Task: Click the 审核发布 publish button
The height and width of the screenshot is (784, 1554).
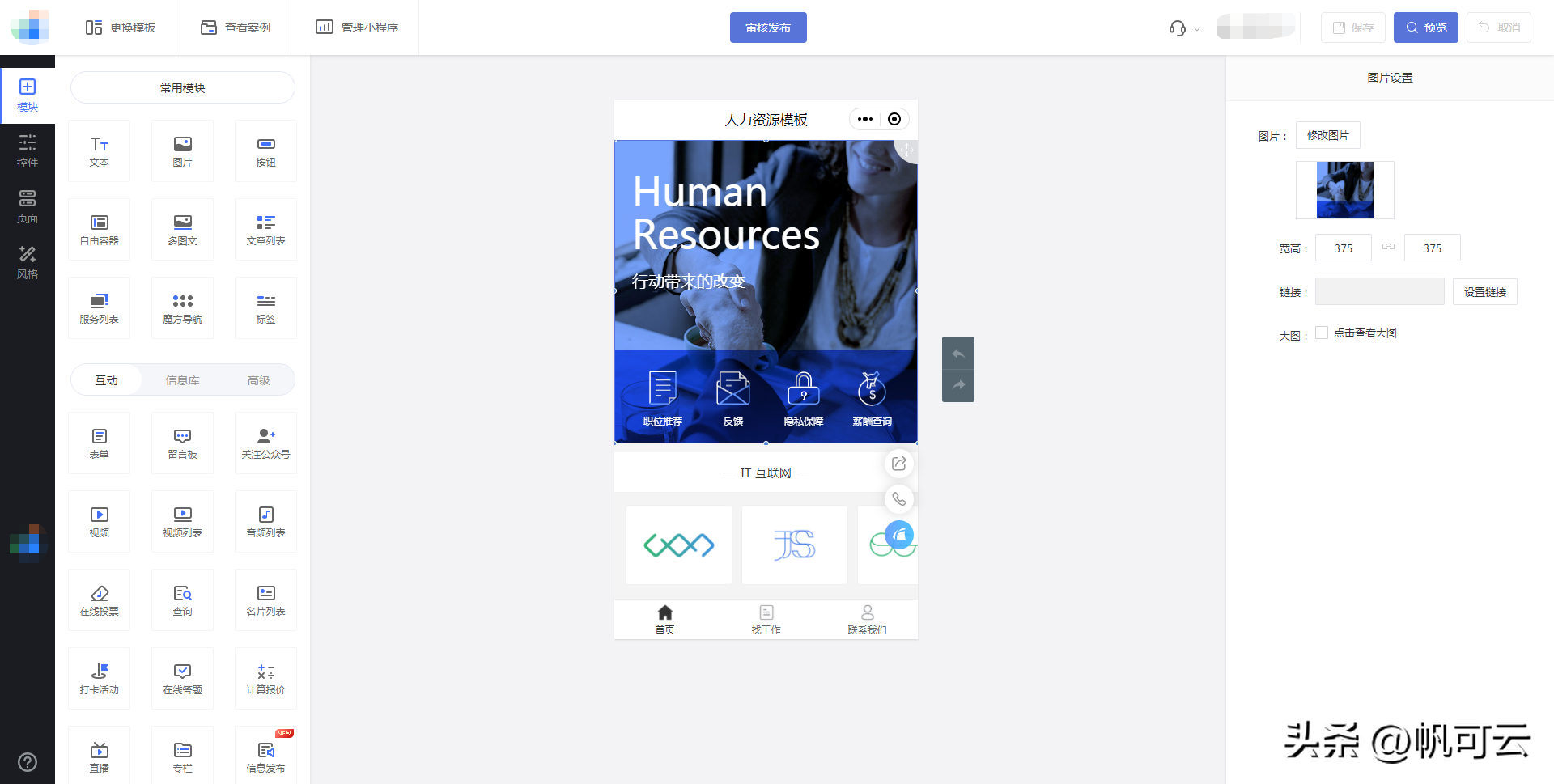Action: [x=768, y=28]
